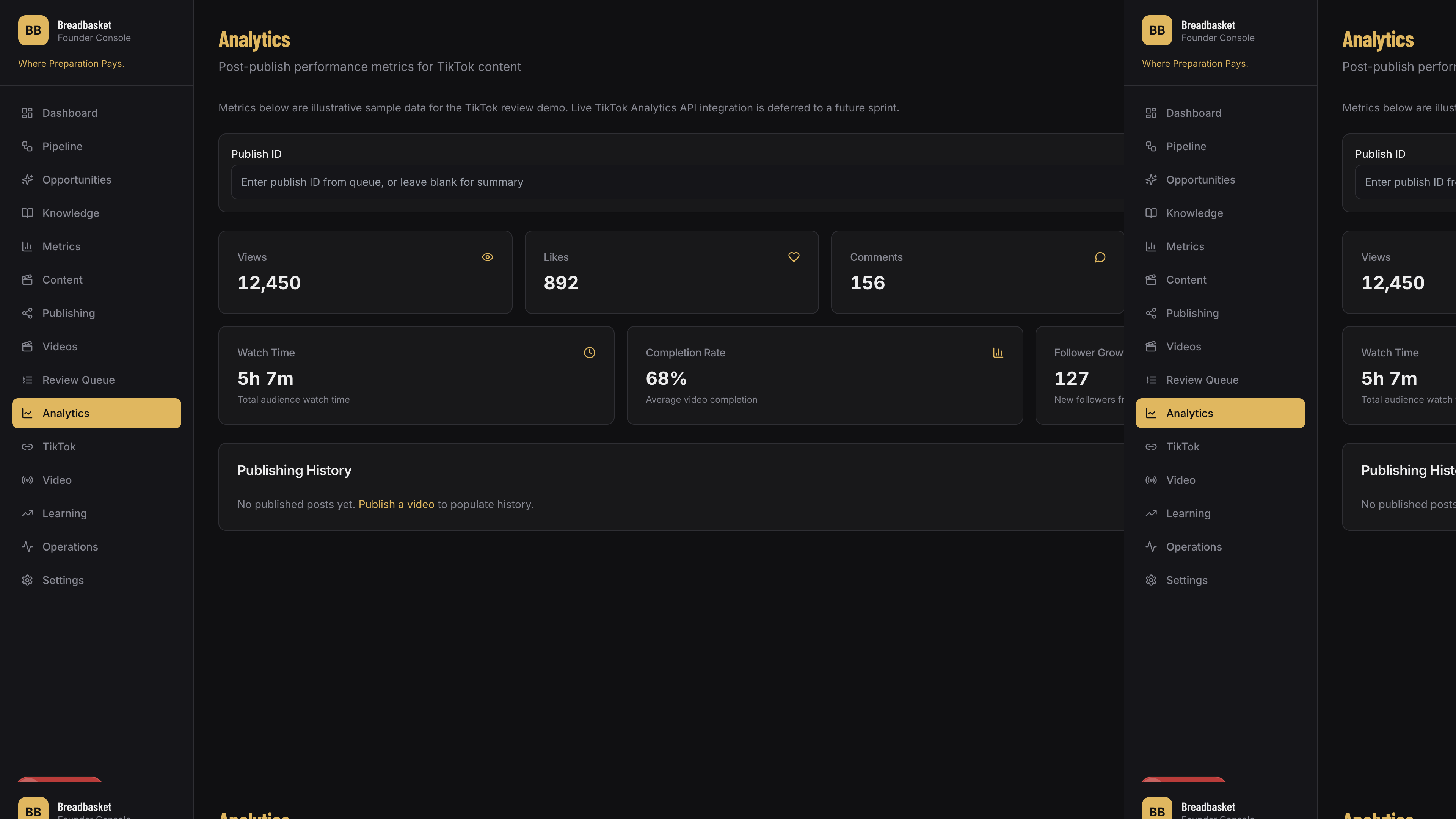Open TikTok label in right sidebar copy
Image resolution: width=1456 pixels, height=819 pixels.
tap(1183, 447)
